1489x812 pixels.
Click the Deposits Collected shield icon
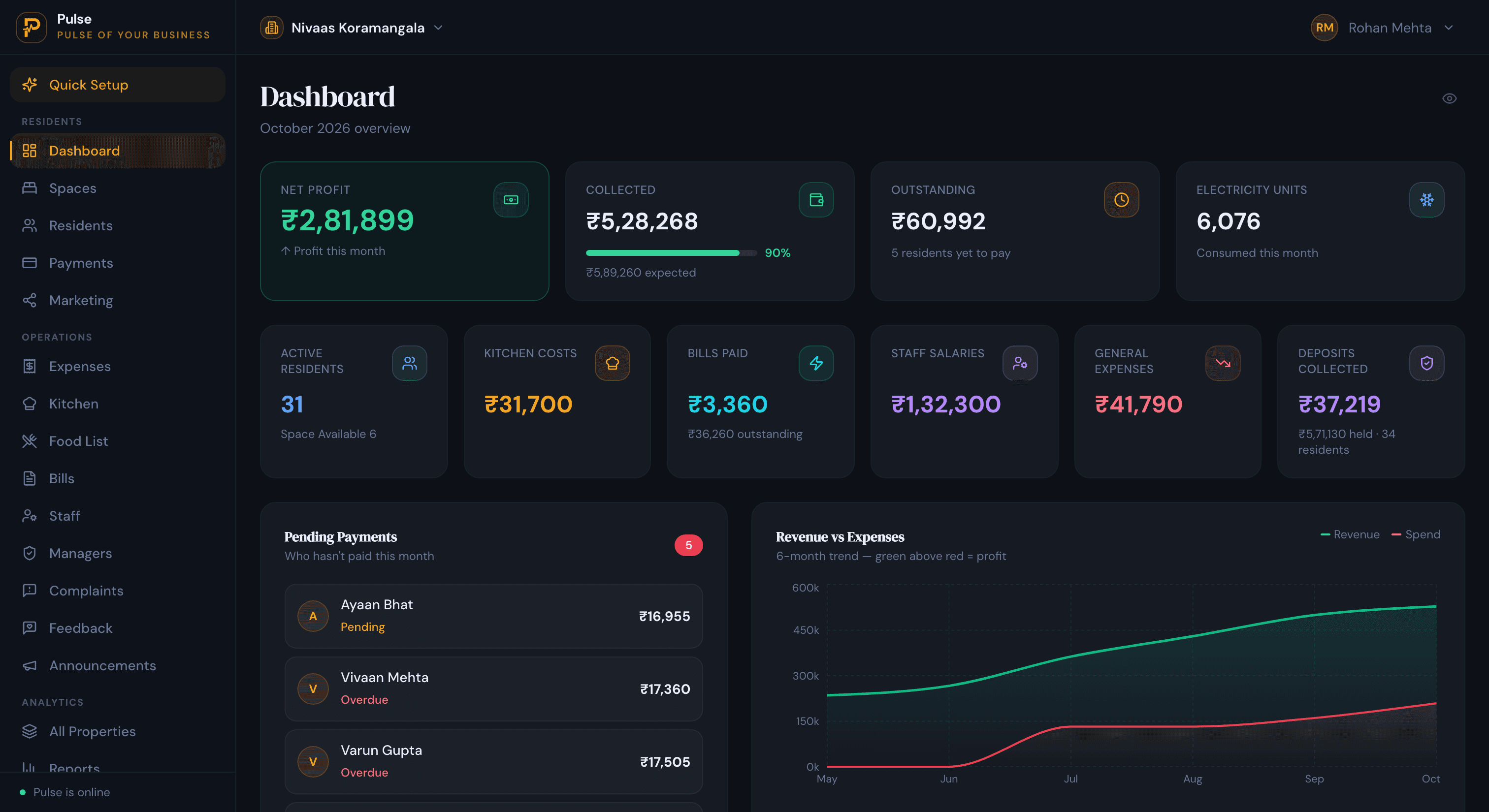pos(1426,363)
